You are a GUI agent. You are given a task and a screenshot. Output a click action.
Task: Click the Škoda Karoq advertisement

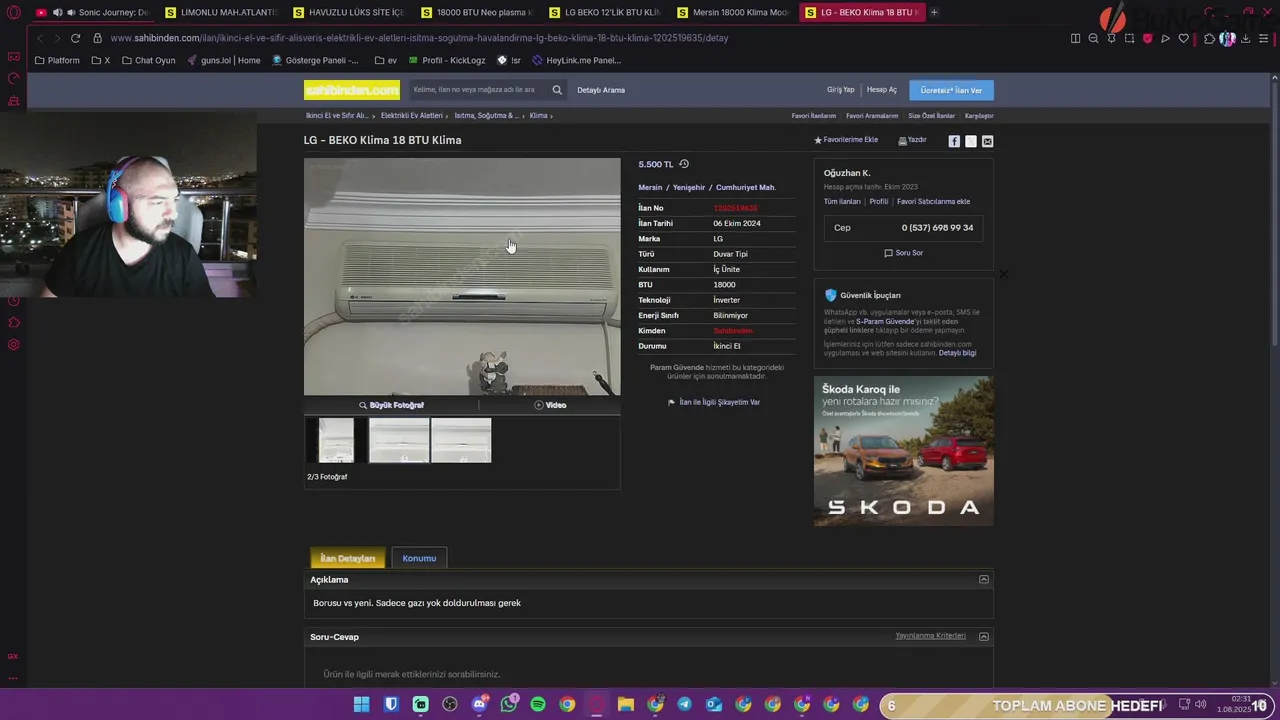[x=903, y=451]
